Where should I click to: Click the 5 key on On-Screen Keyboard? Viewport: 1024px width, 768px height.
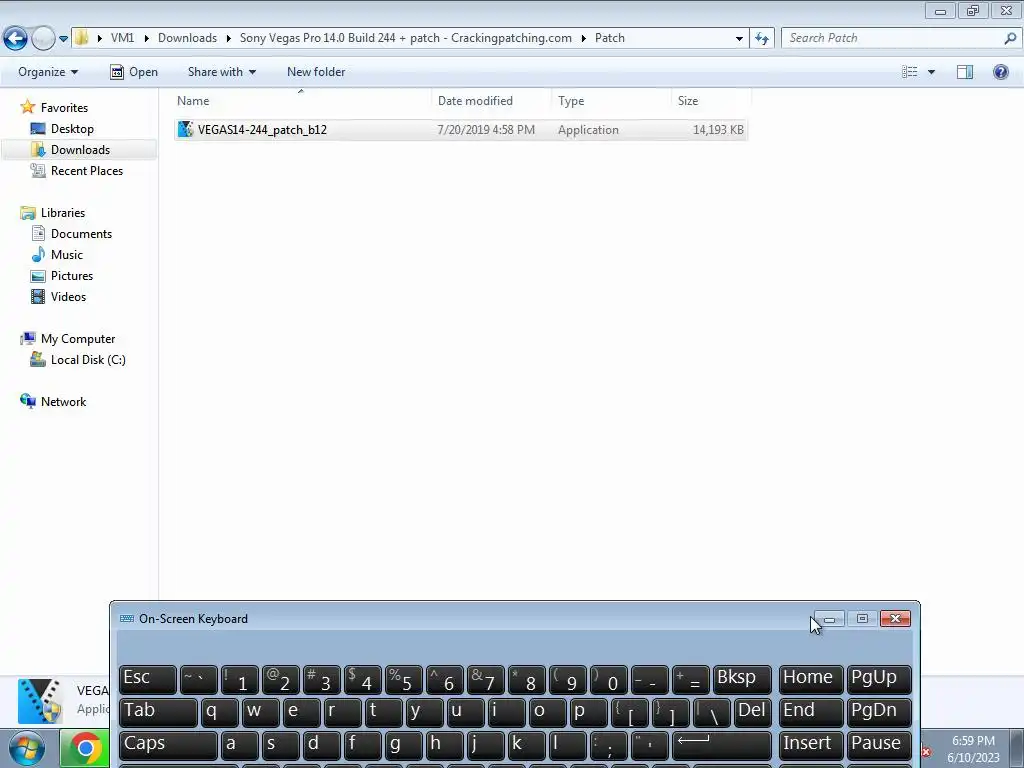tap(404, 679)
